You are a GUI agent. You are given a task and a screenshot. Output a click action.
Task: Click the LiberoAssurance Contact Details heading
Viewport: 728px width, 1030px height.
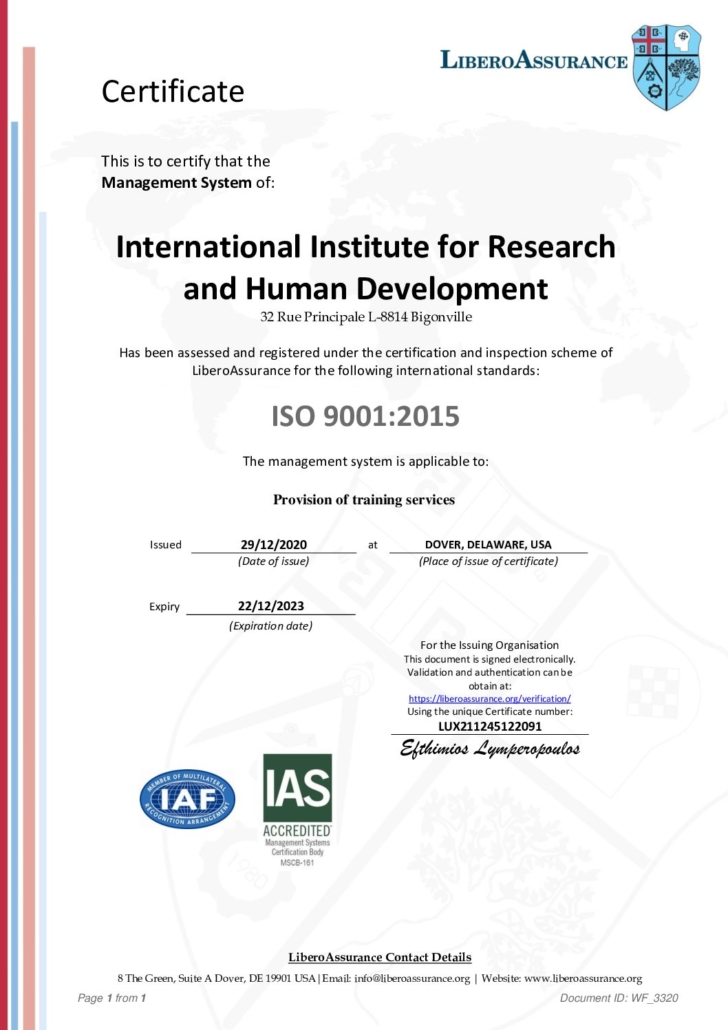[x=380, y=957]
